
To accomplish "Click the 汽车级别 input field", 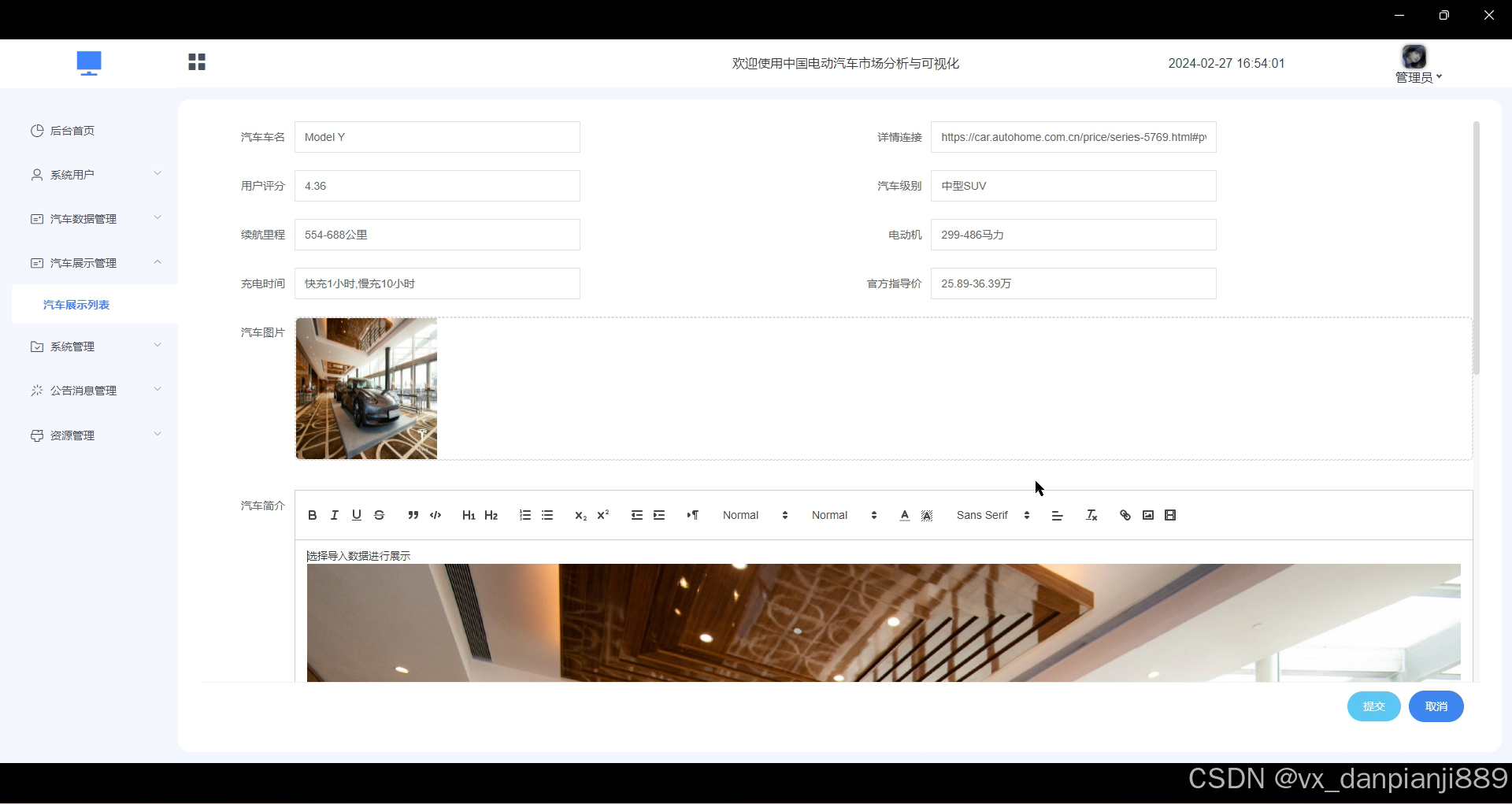I will (1073, 186).
